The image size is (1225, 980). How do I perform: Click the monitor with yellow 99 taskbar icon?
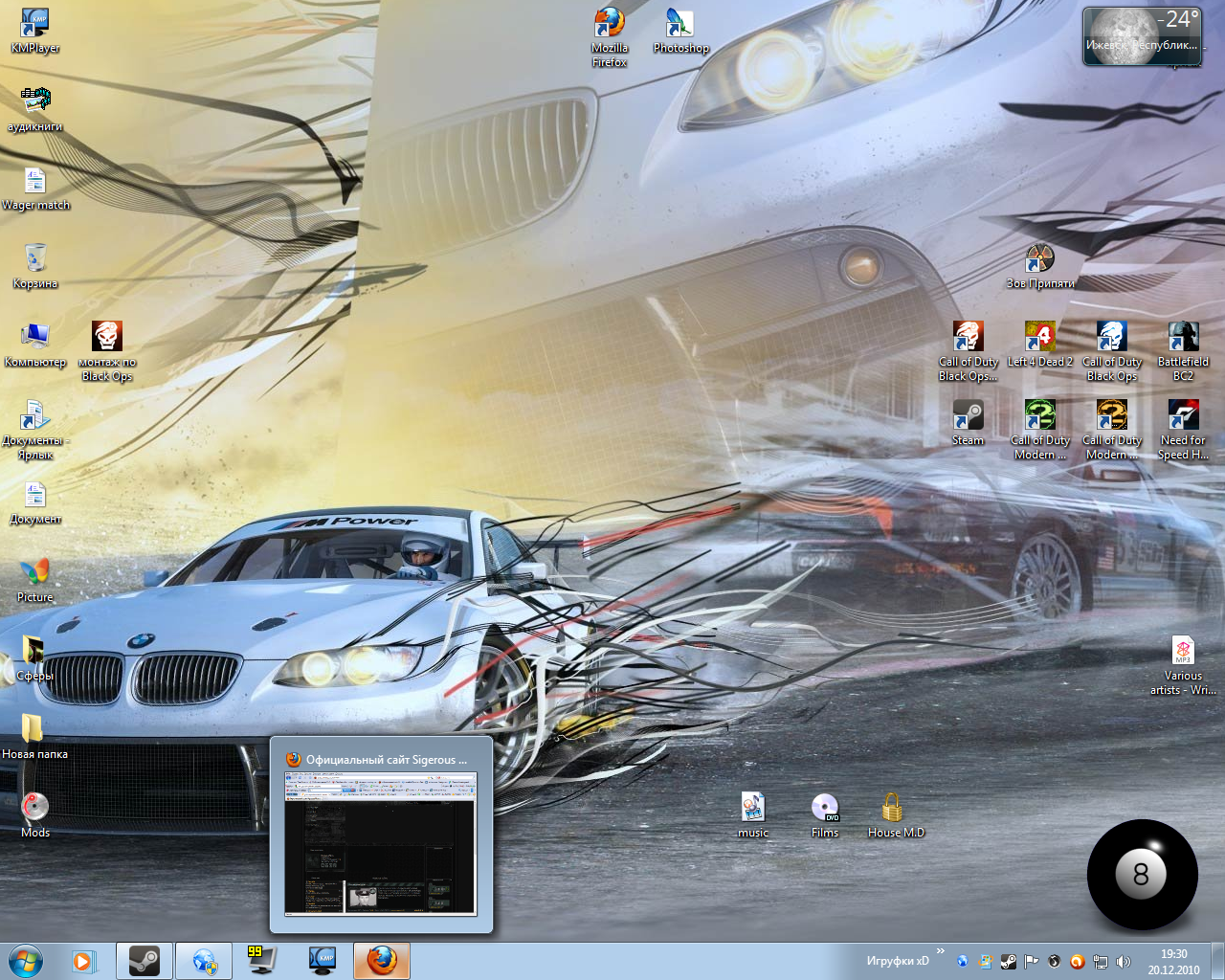[x=260, y=960]
